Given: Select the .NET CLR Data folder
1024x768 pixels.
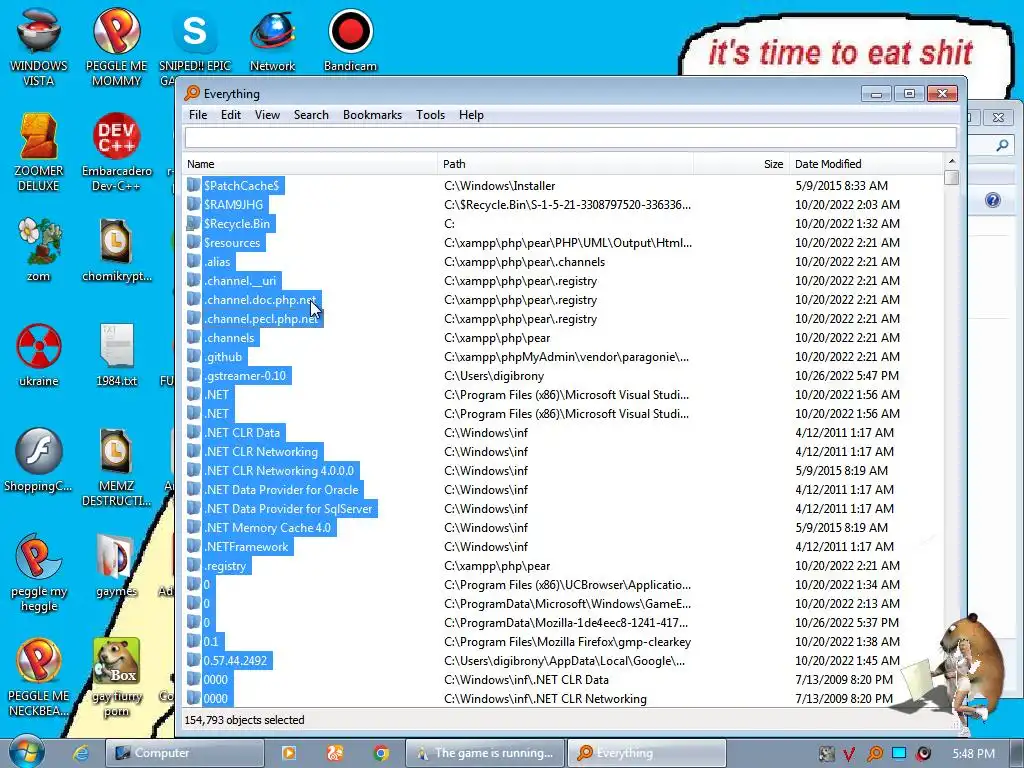Looking at the screenshot, I should tap(563, 432).
